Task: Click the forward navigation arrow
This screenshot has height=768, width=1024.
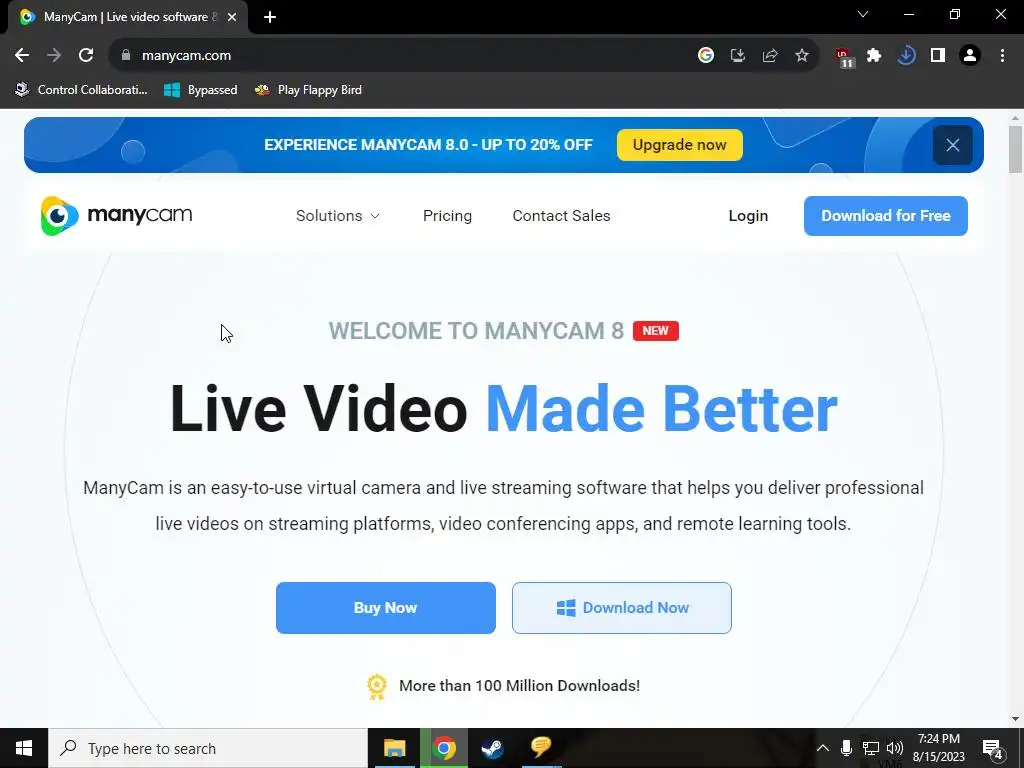Action: coord(54,56)
